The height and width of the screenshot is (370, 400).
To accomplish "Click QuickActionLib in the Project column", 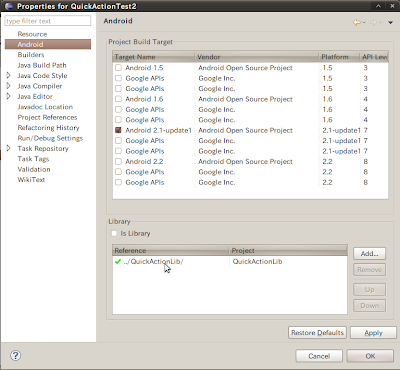I will 257,261.
